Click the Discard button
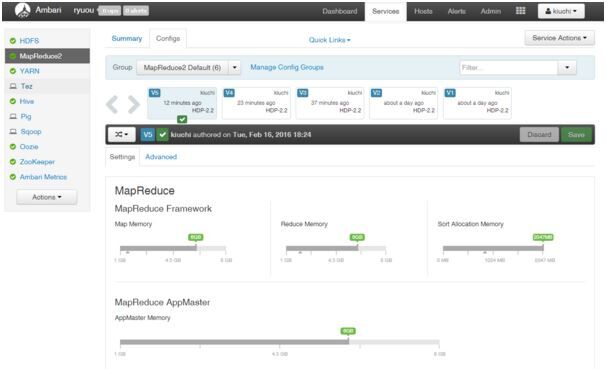Screen dimensions: 606x369 click(x=539, y=134)
